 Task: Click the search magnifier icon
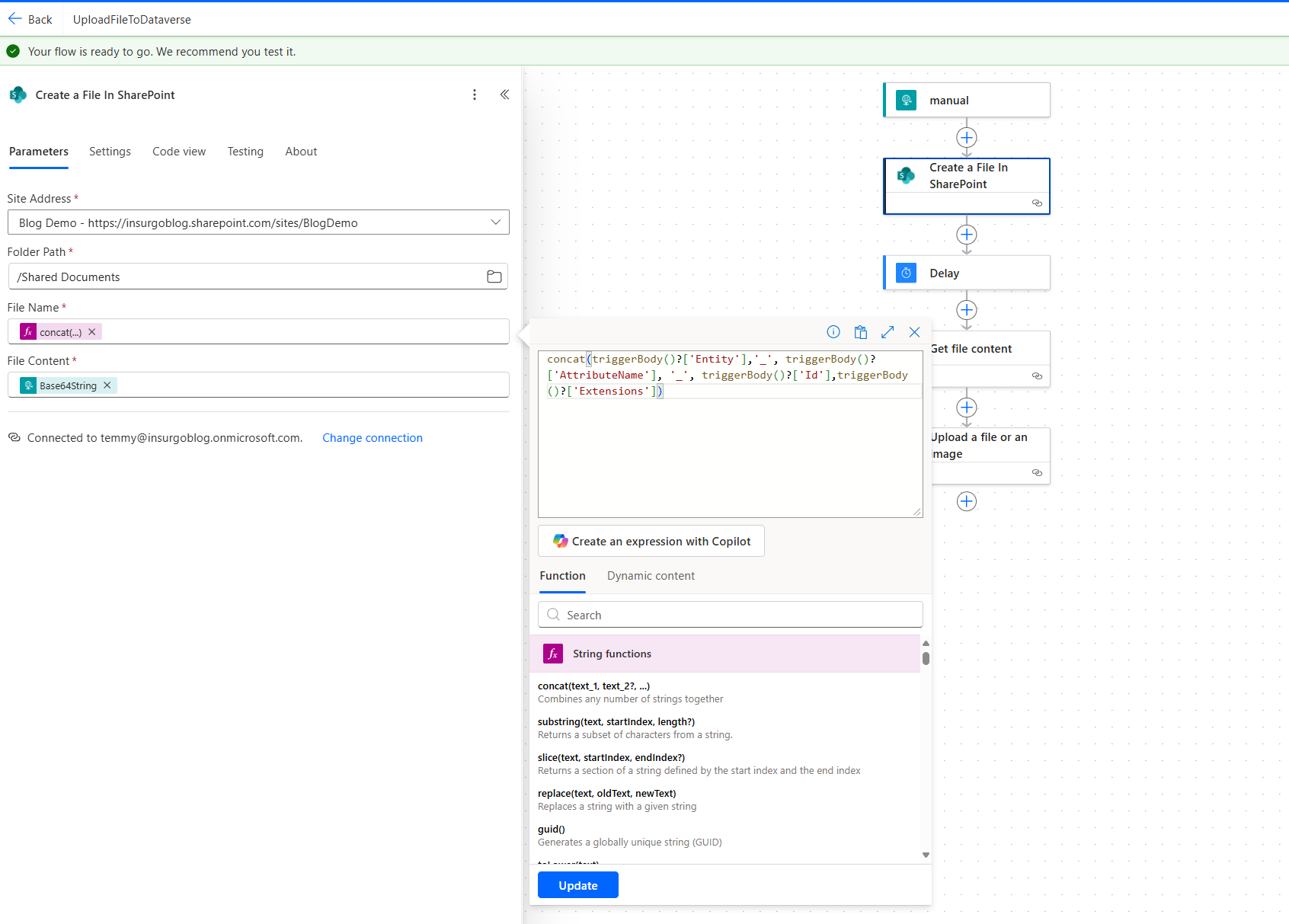pos(554,615)
